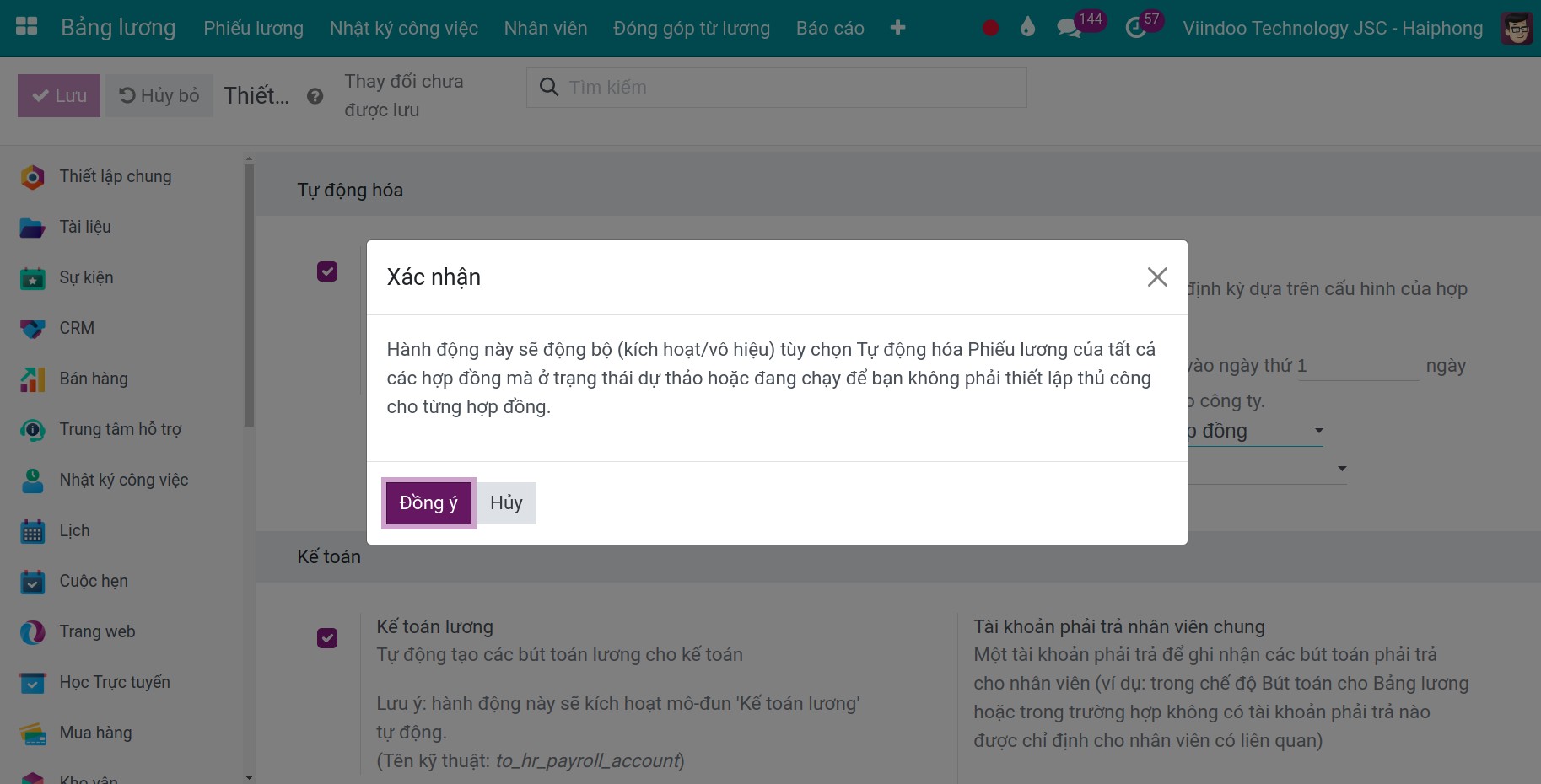Toggle the Kế toán lương checkbox
The height and width of the screenshot is (784, 1541).
coord(327,638)
